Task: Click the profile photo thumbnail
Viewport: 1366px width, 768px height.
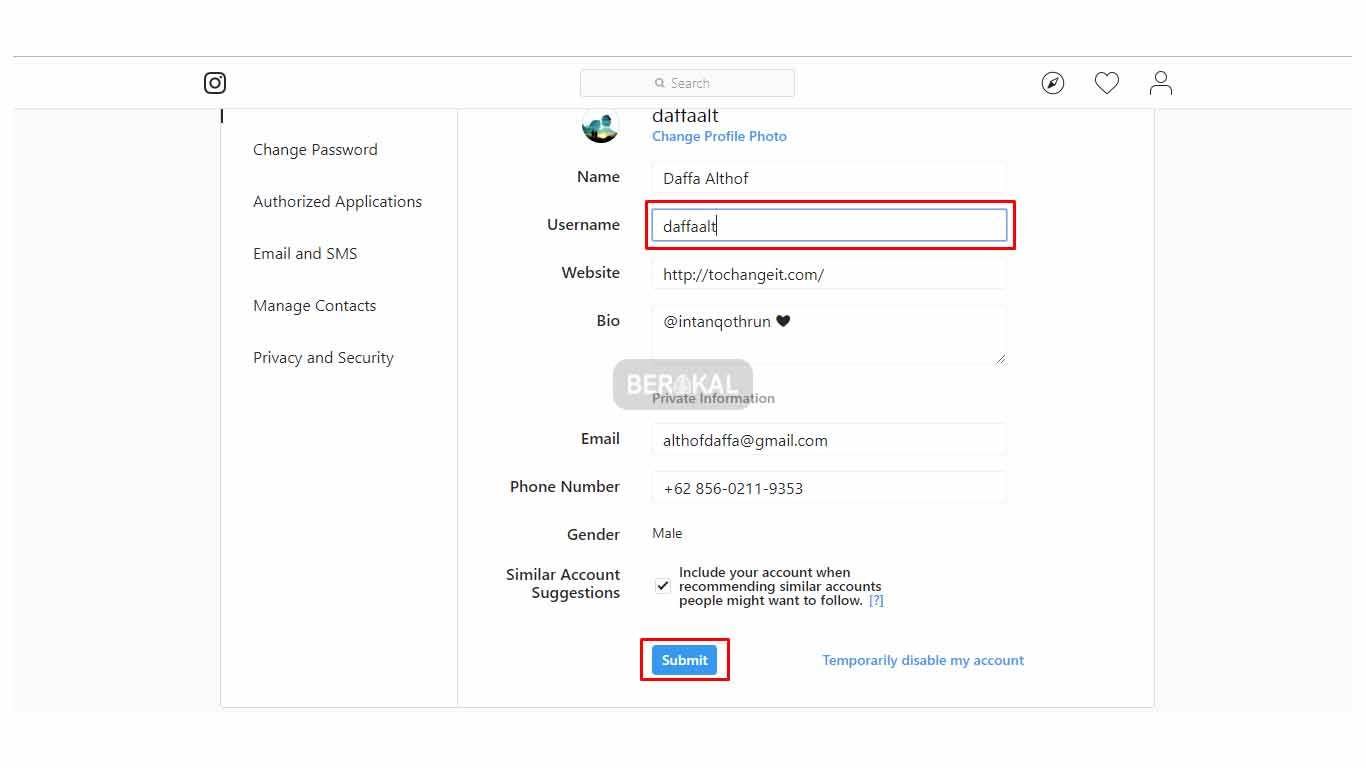Action: [600, 126]
